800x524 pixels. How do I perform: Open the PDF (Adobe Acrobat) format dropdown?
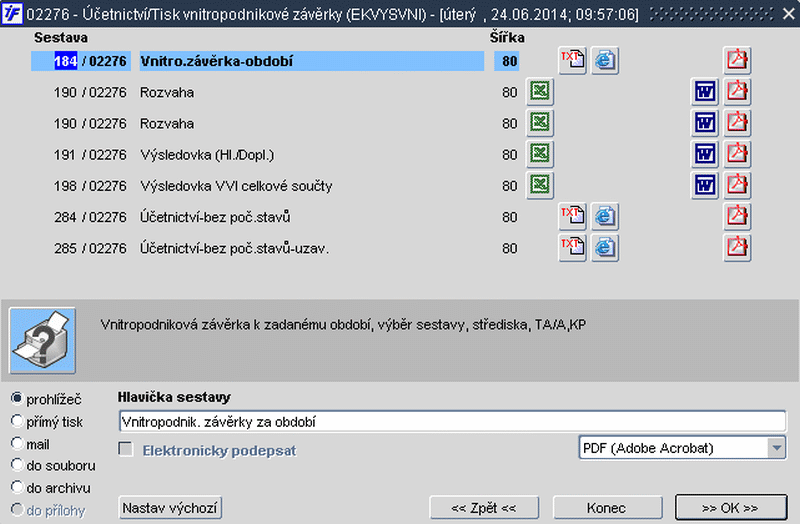click(682, 448)
